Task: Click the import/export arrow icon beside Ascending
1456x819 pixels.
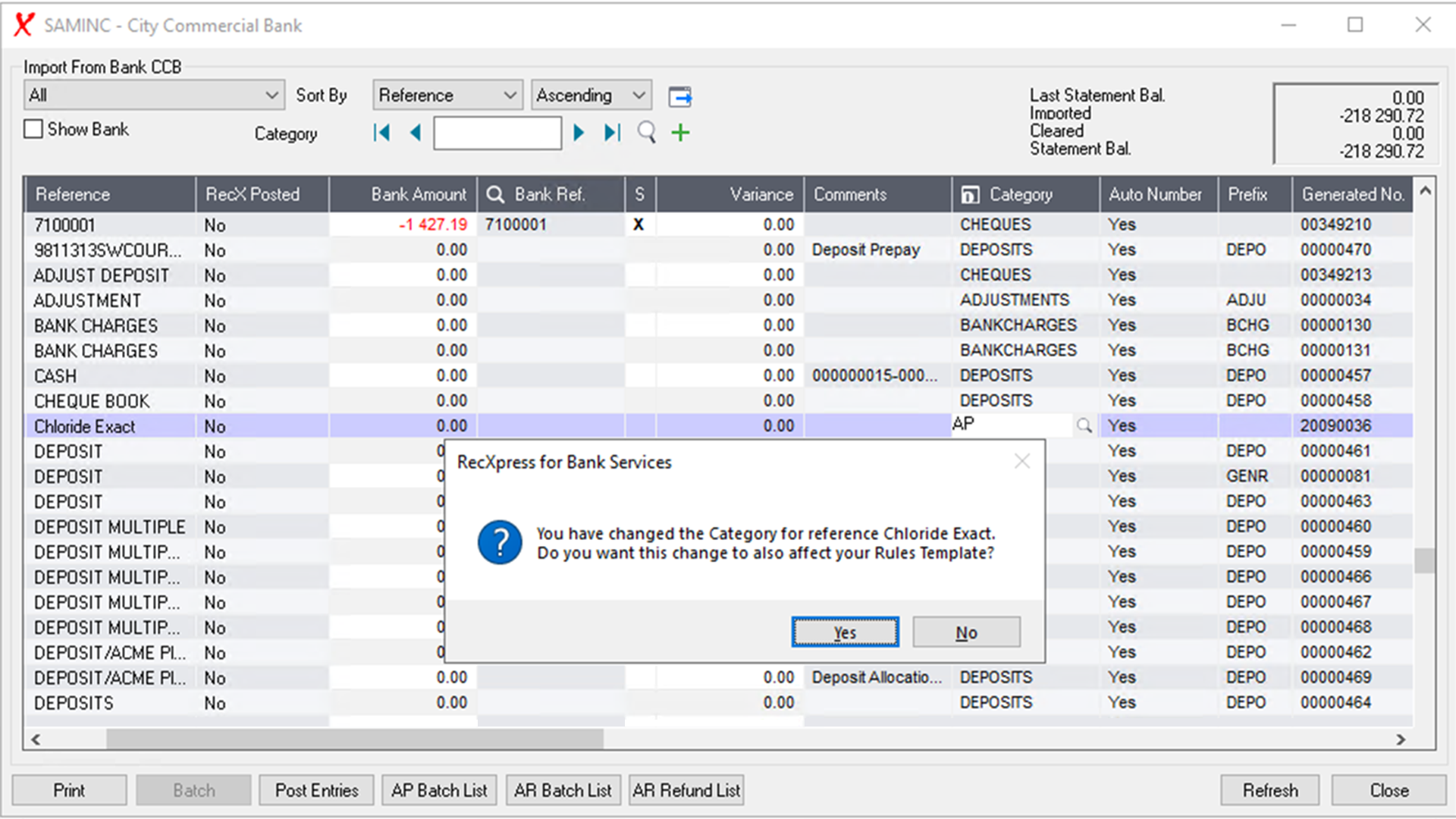Action: click(679, 96)
